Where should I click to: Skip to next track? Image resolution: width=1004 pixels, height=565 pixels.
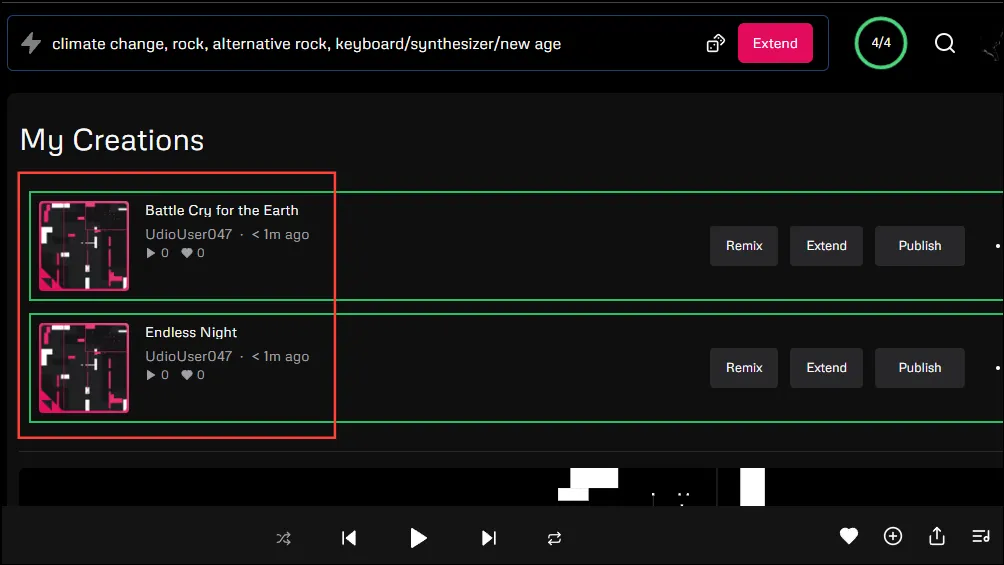488,538
